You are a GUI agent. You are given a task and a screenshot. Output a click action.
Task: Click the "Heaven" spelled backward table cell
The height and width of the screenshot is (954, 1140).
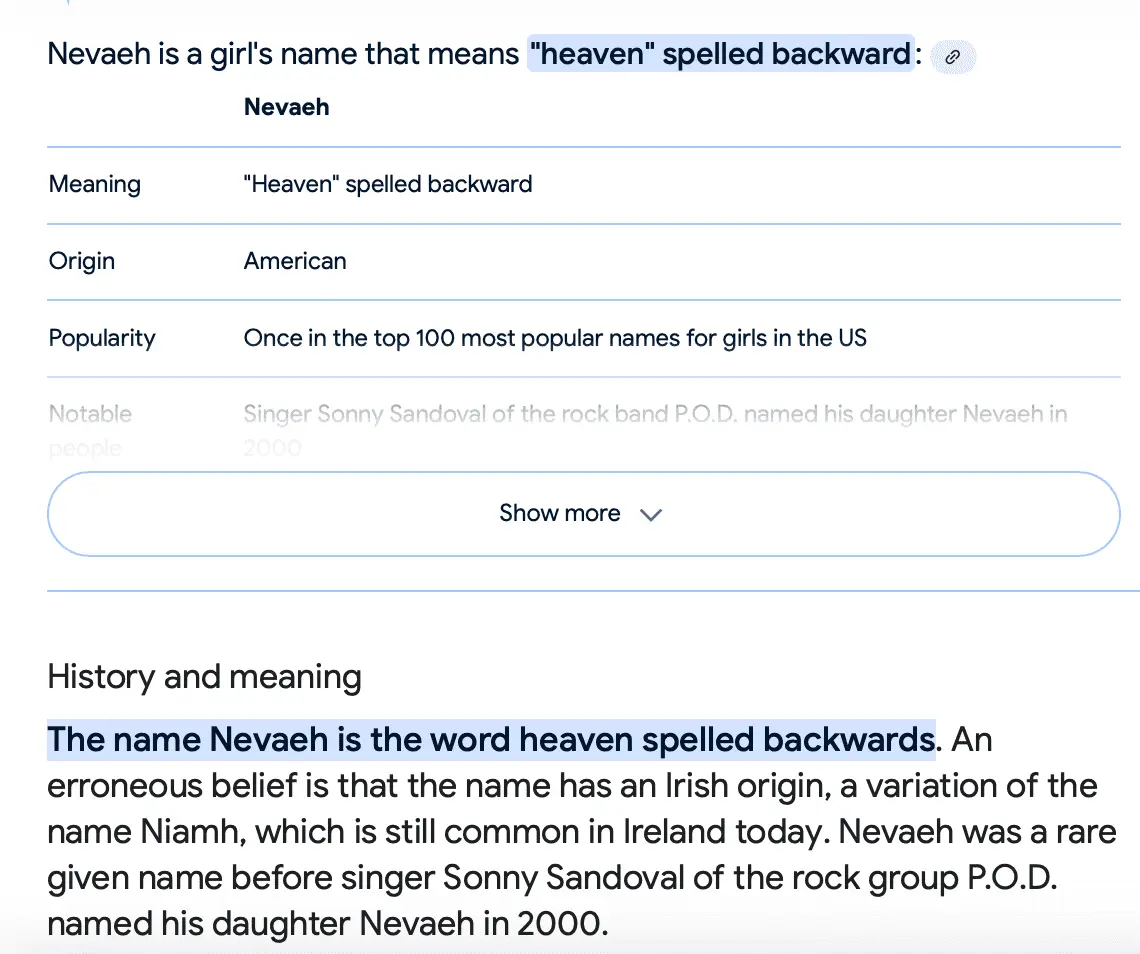tap(387, 184)
